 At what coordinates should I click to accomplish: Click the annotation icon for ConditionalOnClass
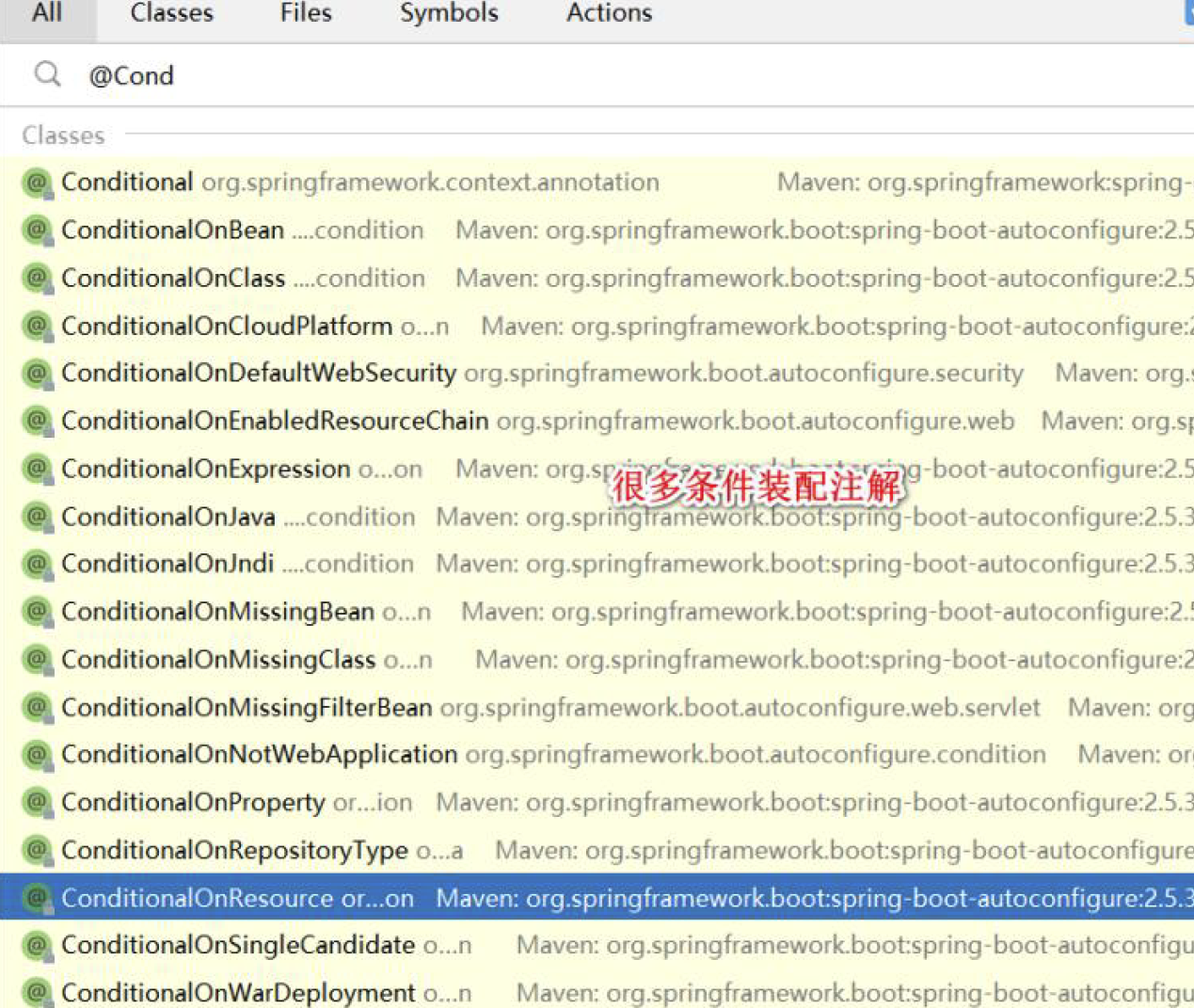(35, 278)
